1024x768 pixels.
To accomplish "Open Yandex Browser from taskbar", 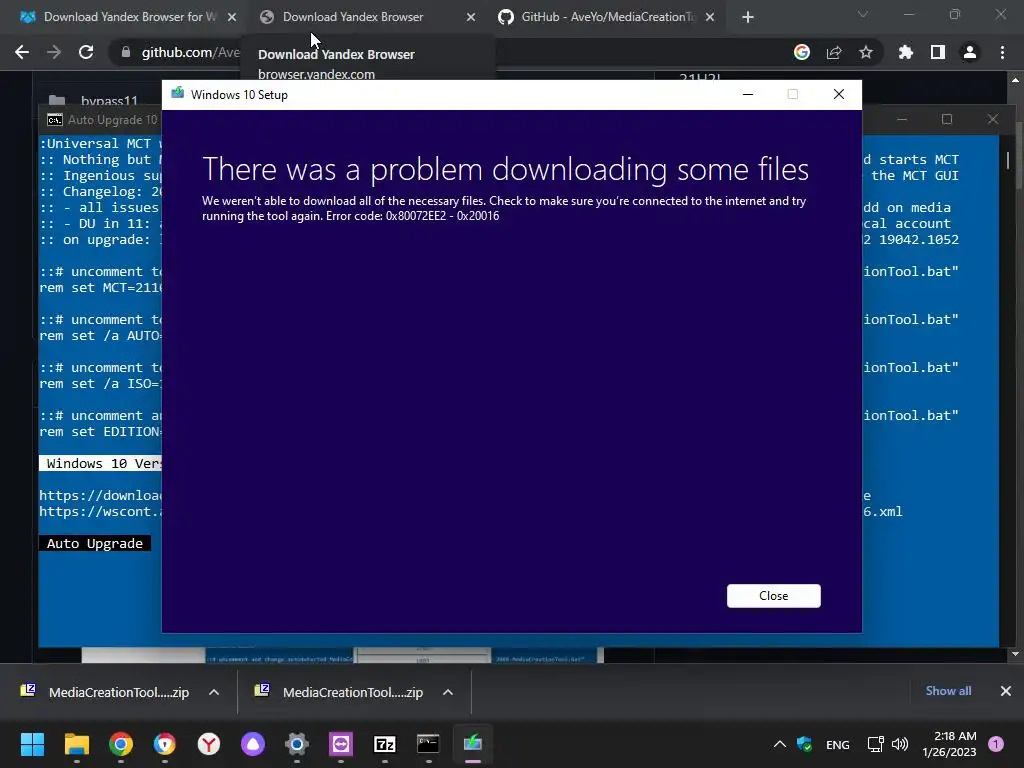I will [209, 744].
